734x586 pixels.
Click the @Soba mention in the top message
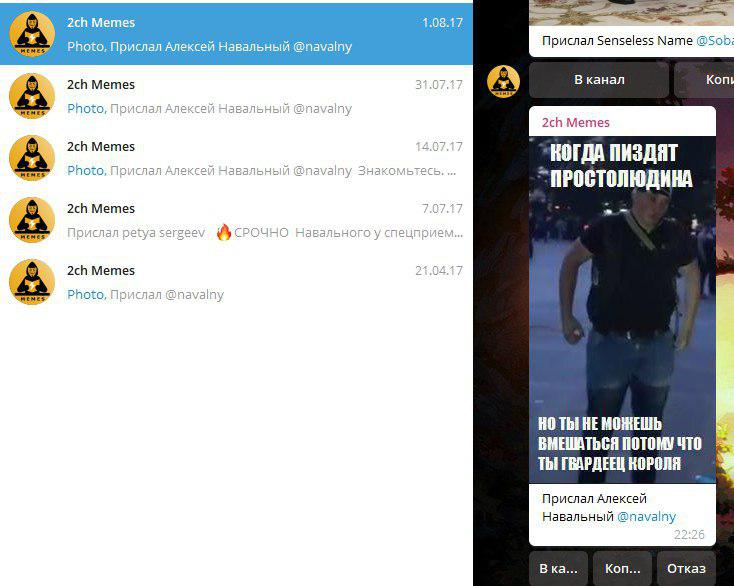(x=715, y=41)
